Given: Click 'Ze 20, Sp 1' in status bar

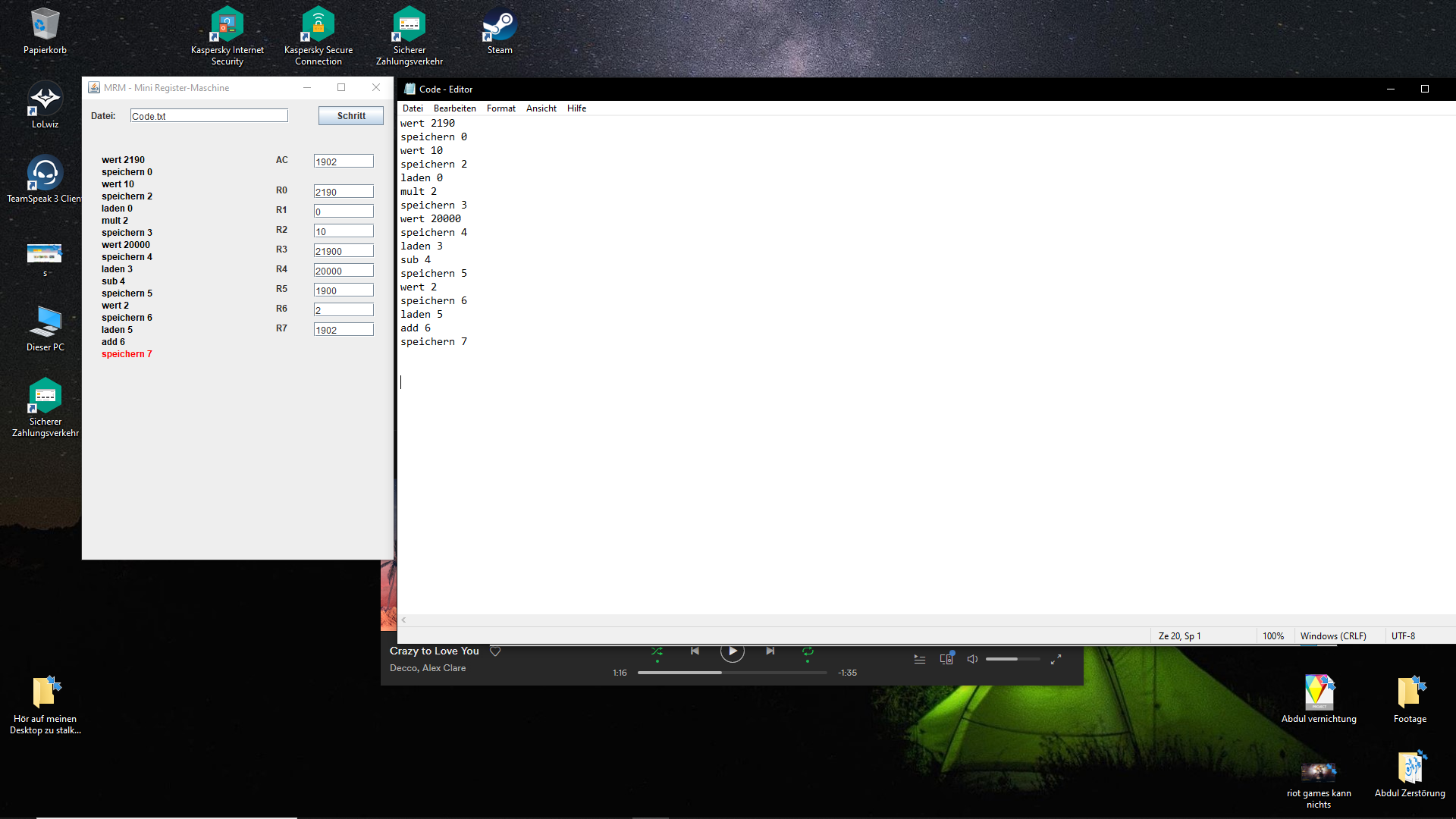Looking at the screenshot, I should click(1179, 636).
